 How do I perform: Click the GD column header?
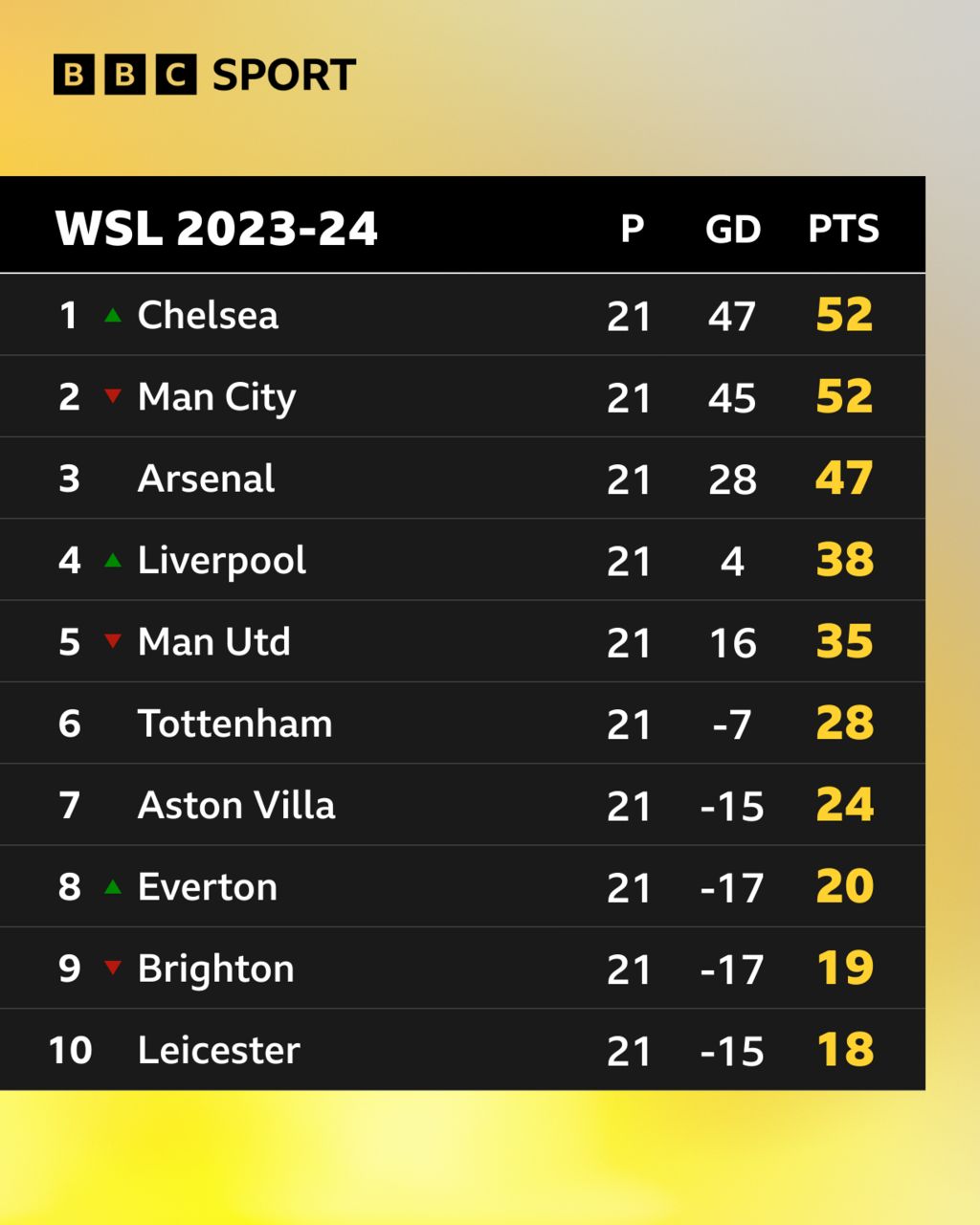click(x=732, y=229)
